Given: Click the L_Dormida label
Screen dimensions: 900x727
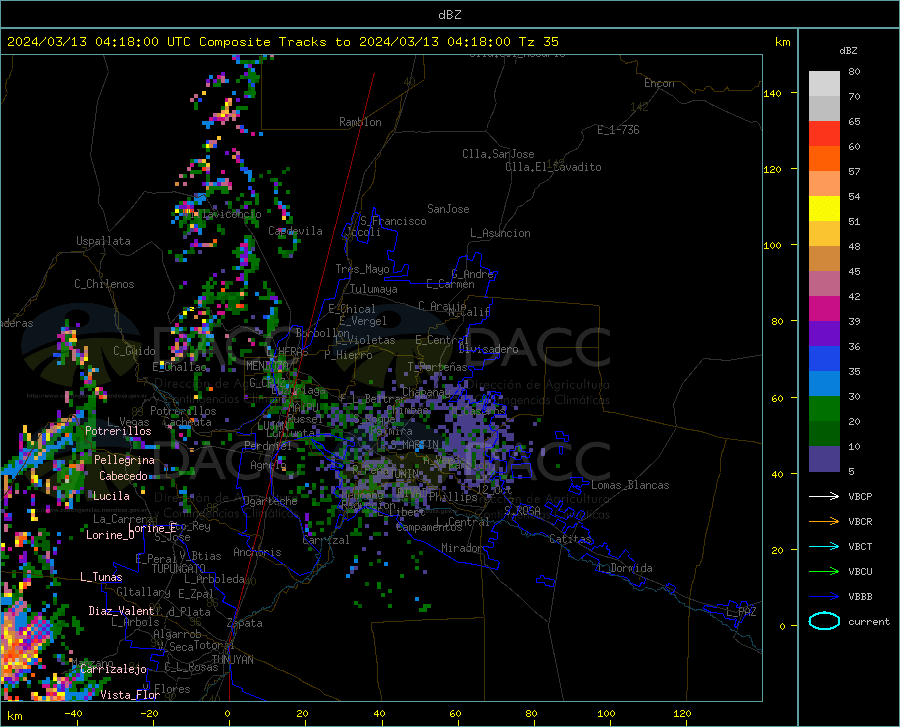Looking at the screenshot, I should point(624,568).
